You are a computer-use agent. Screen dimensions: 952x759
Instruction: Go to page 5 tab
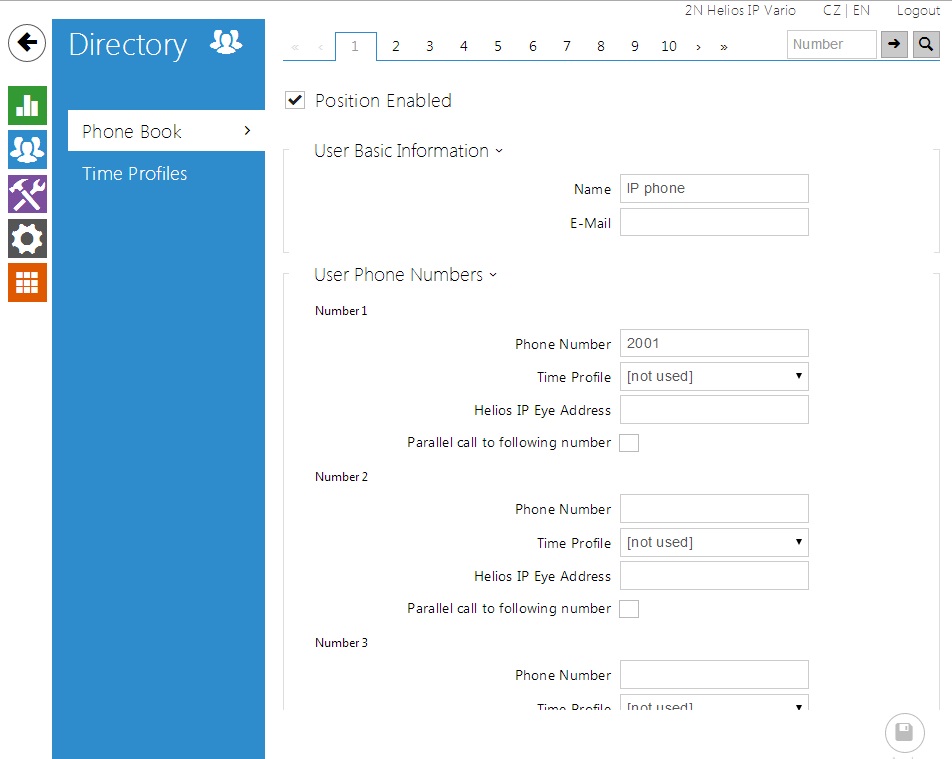[498, 46]
